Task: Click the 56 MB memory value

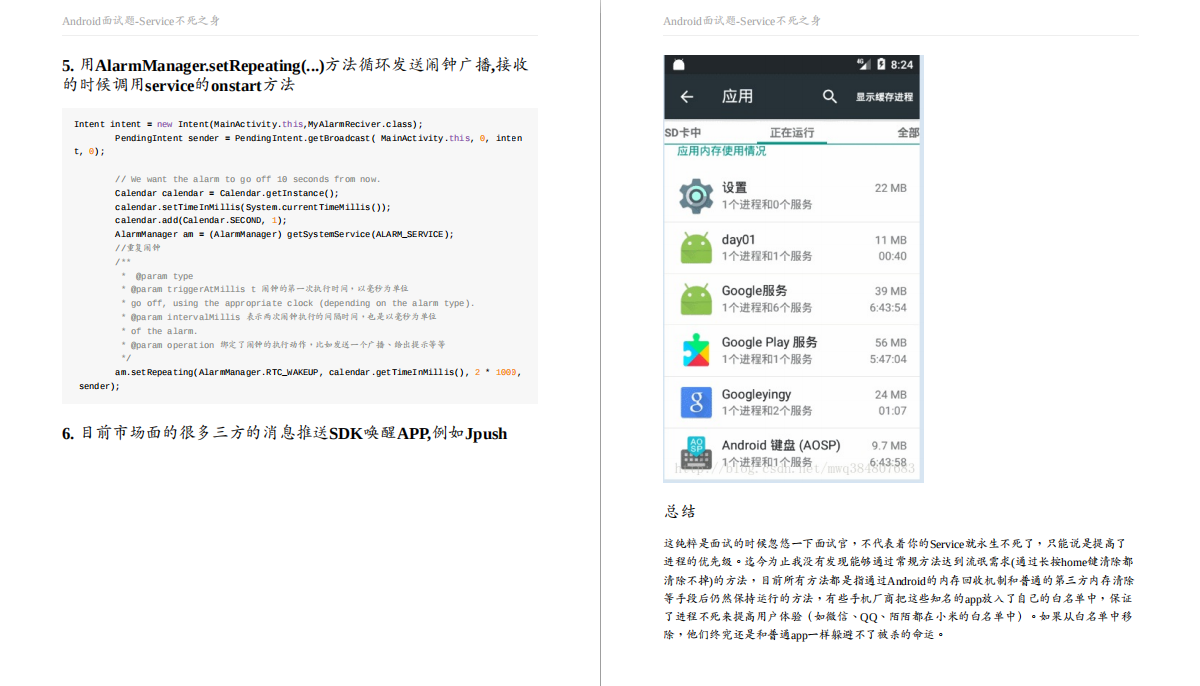Action: pyautogui.click(x=891, y=343)
